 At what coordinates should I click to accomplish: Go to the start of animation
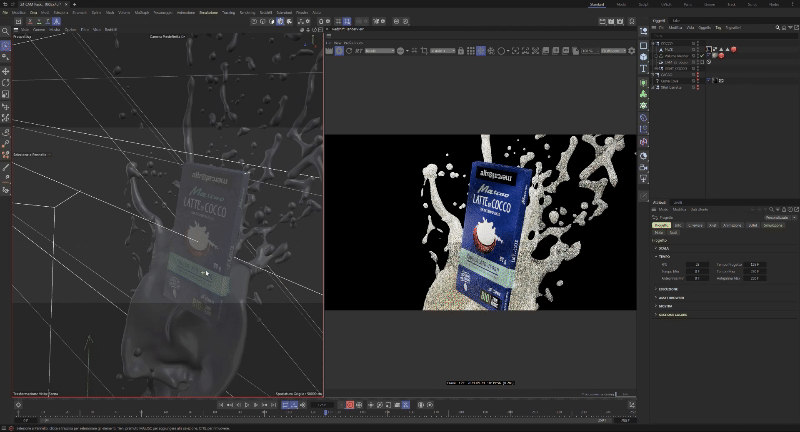tap(221, 405)
